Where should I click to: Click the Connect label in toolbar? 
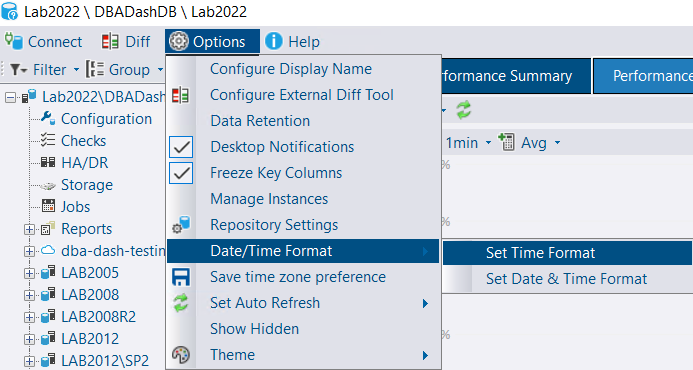[55, 42]
